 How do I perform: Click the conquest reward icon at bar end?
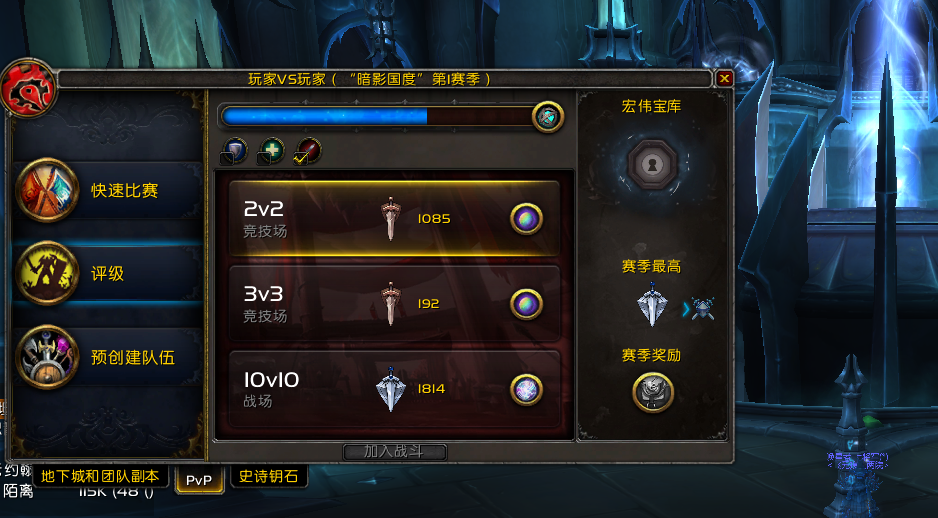[x=547, y=117]
